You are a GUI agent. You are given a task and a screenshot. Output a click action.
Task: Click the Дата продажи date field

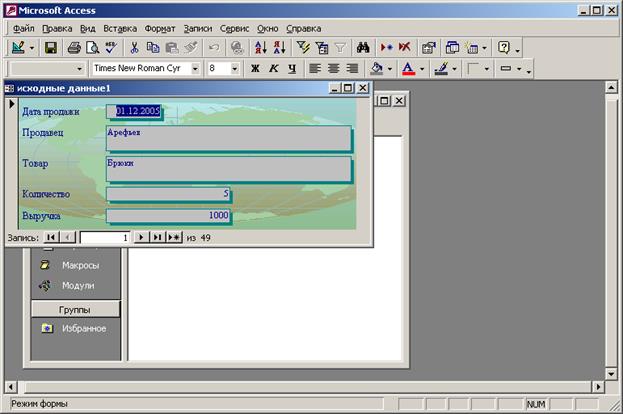(x=134, y=111)
